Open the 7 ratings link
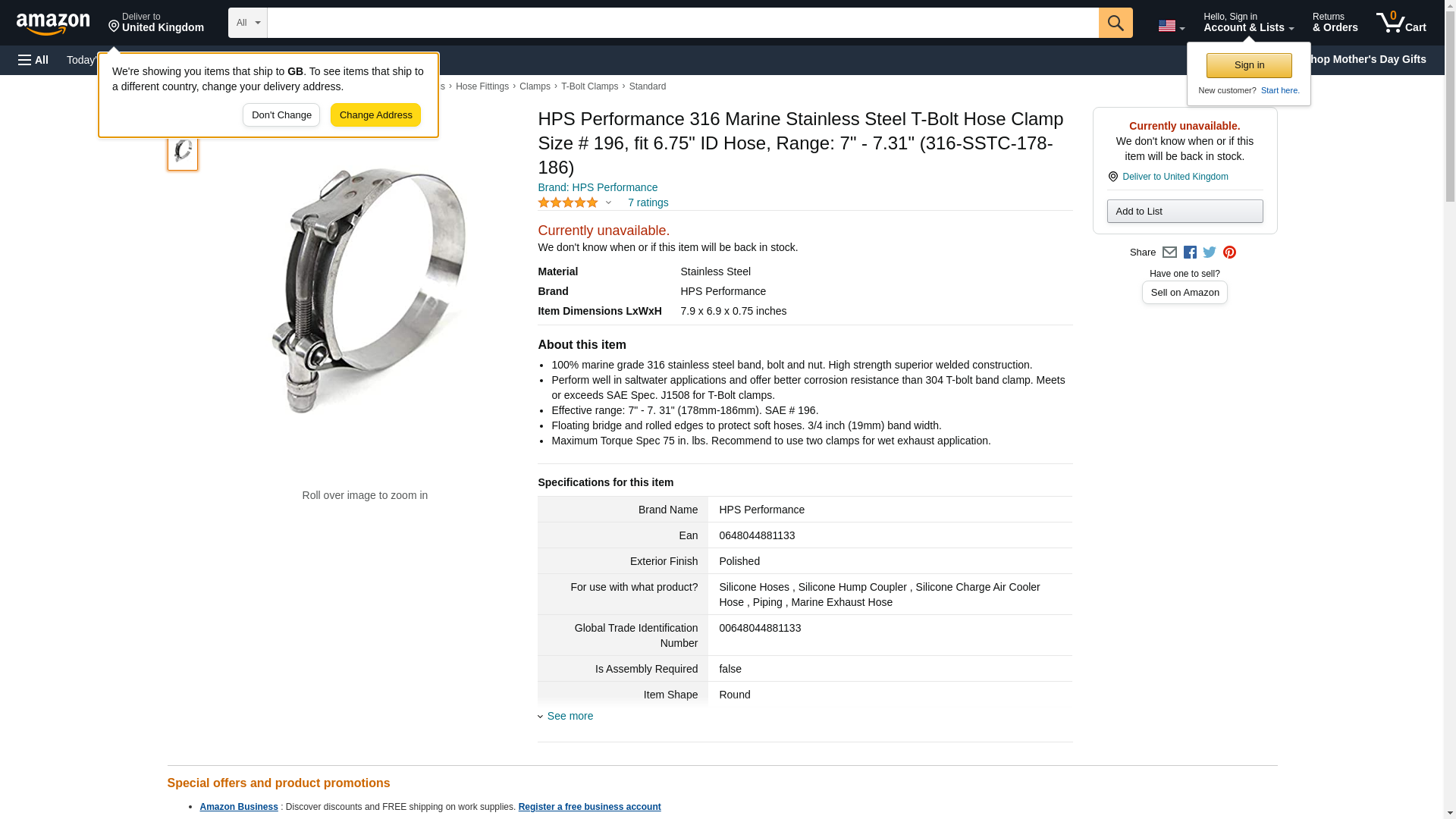 (x=648, y=202)
